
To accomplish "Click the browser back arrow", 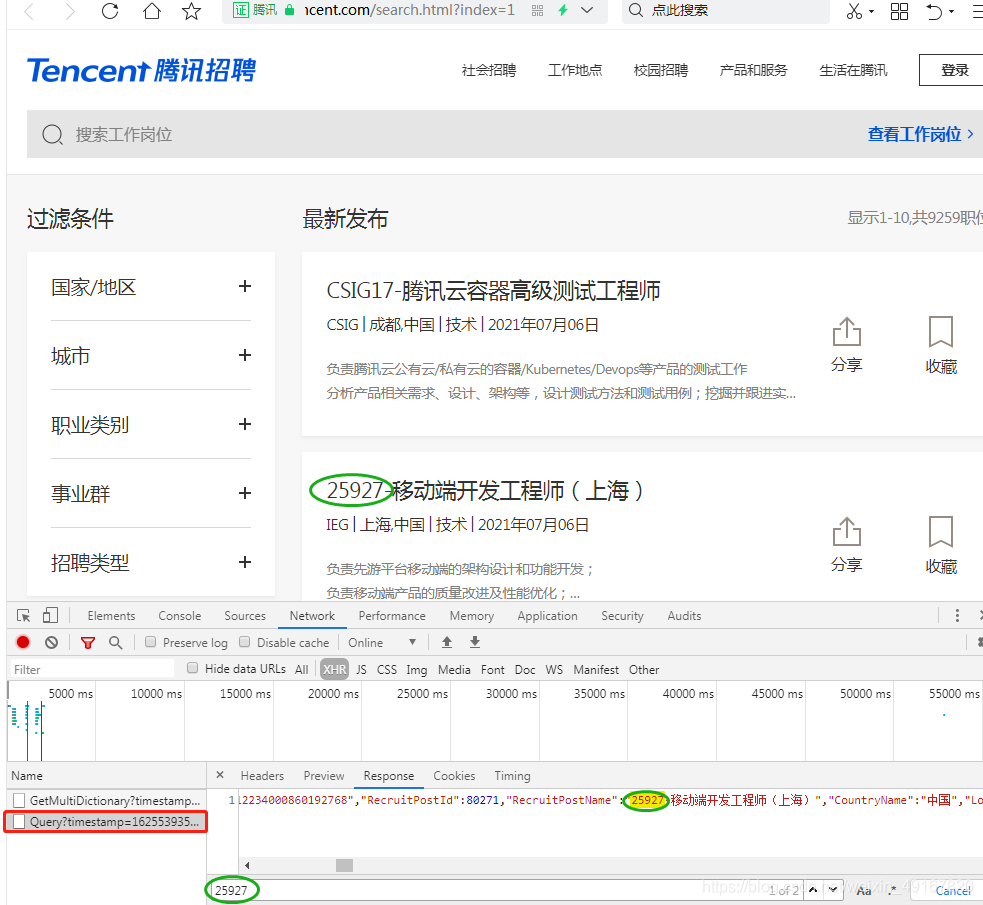I will 28,11.
